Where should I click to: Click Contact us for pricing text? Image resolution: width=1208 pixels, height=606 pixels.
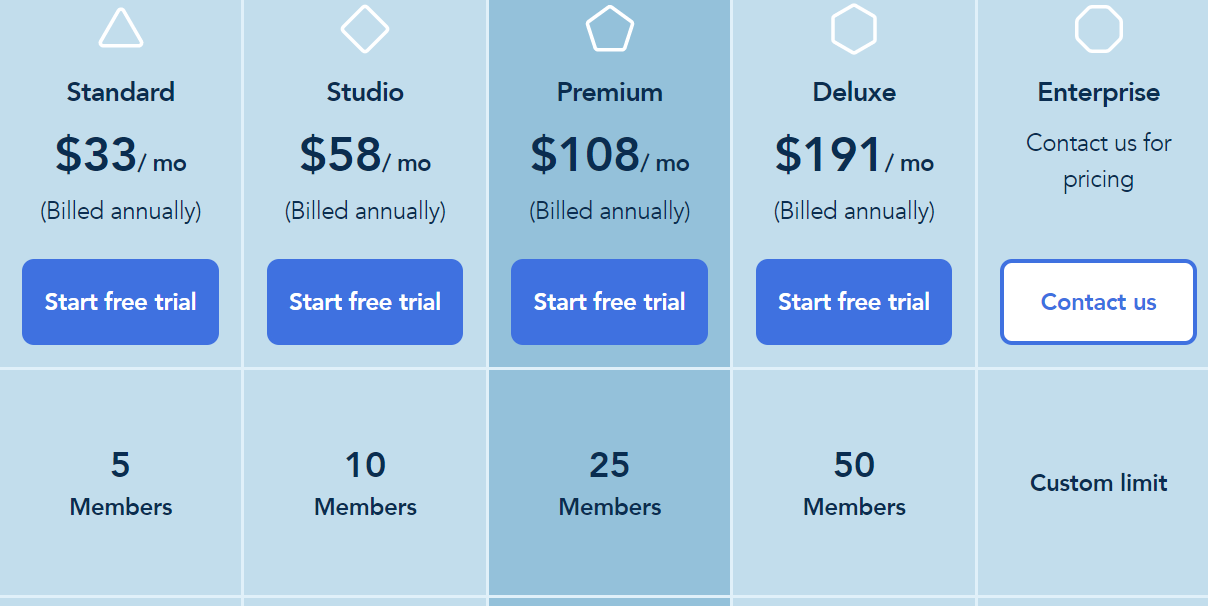(x=1099, y=161)
